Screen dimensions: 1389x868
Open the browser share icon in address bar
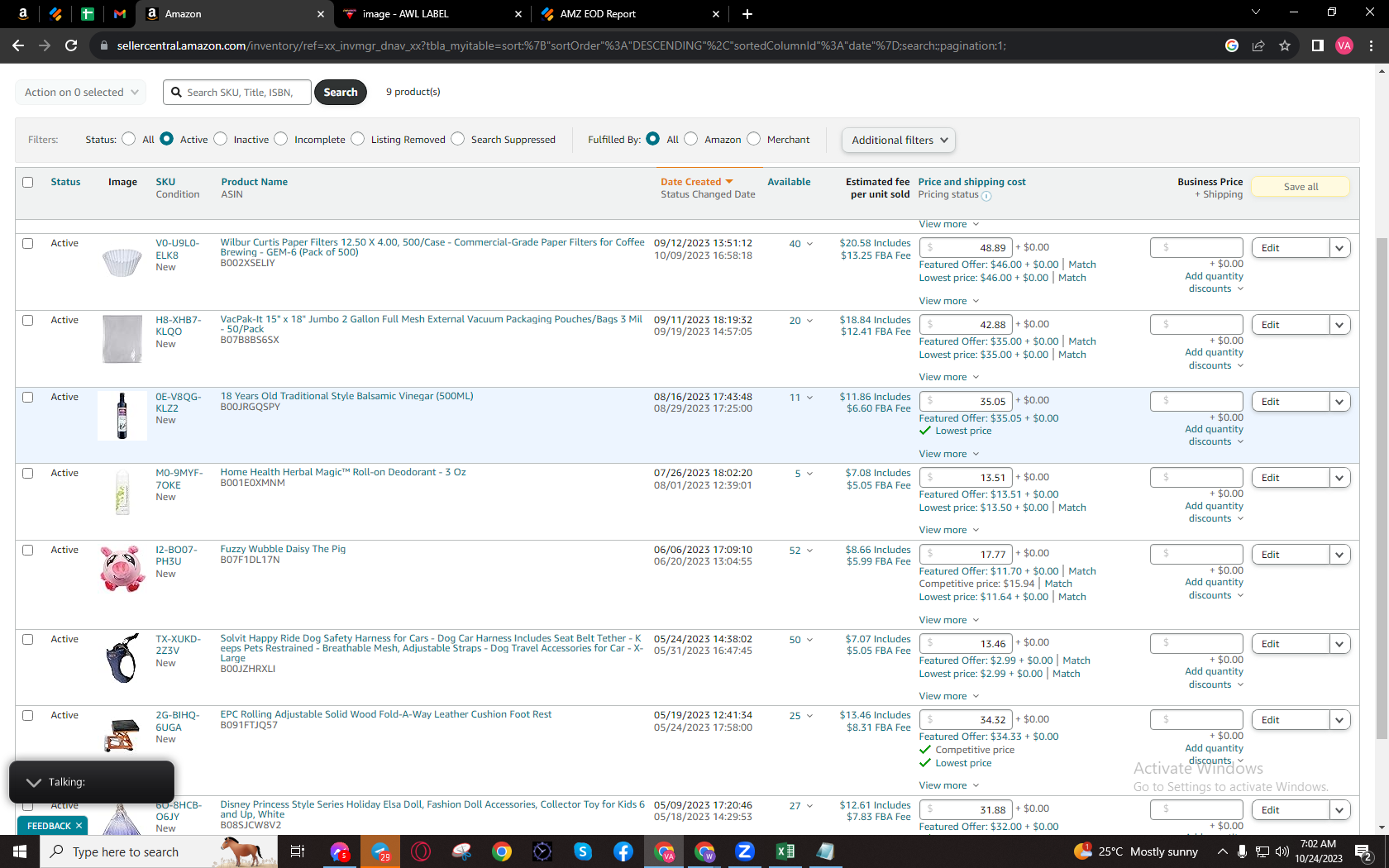1258,45
